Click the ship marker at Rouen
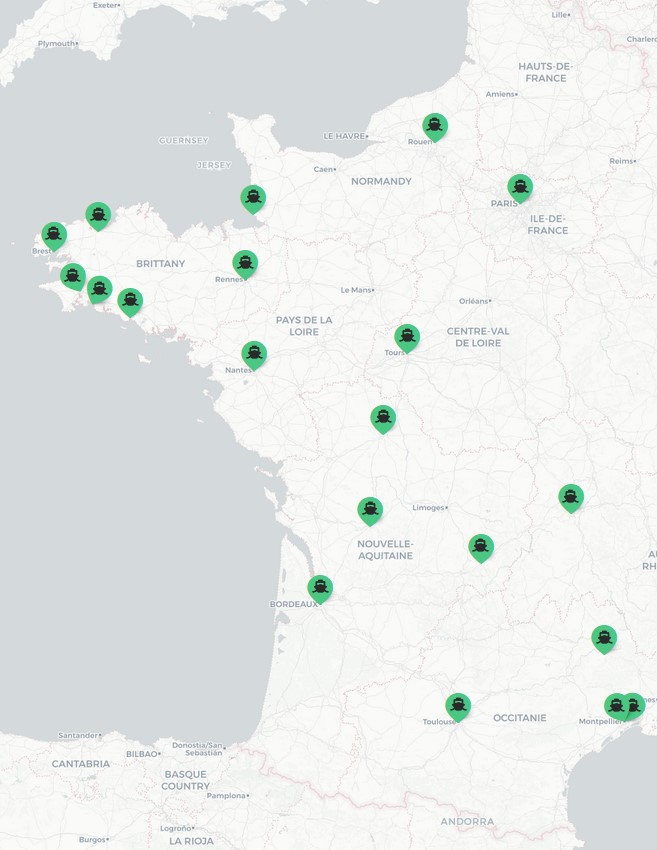 pos(434,126)
